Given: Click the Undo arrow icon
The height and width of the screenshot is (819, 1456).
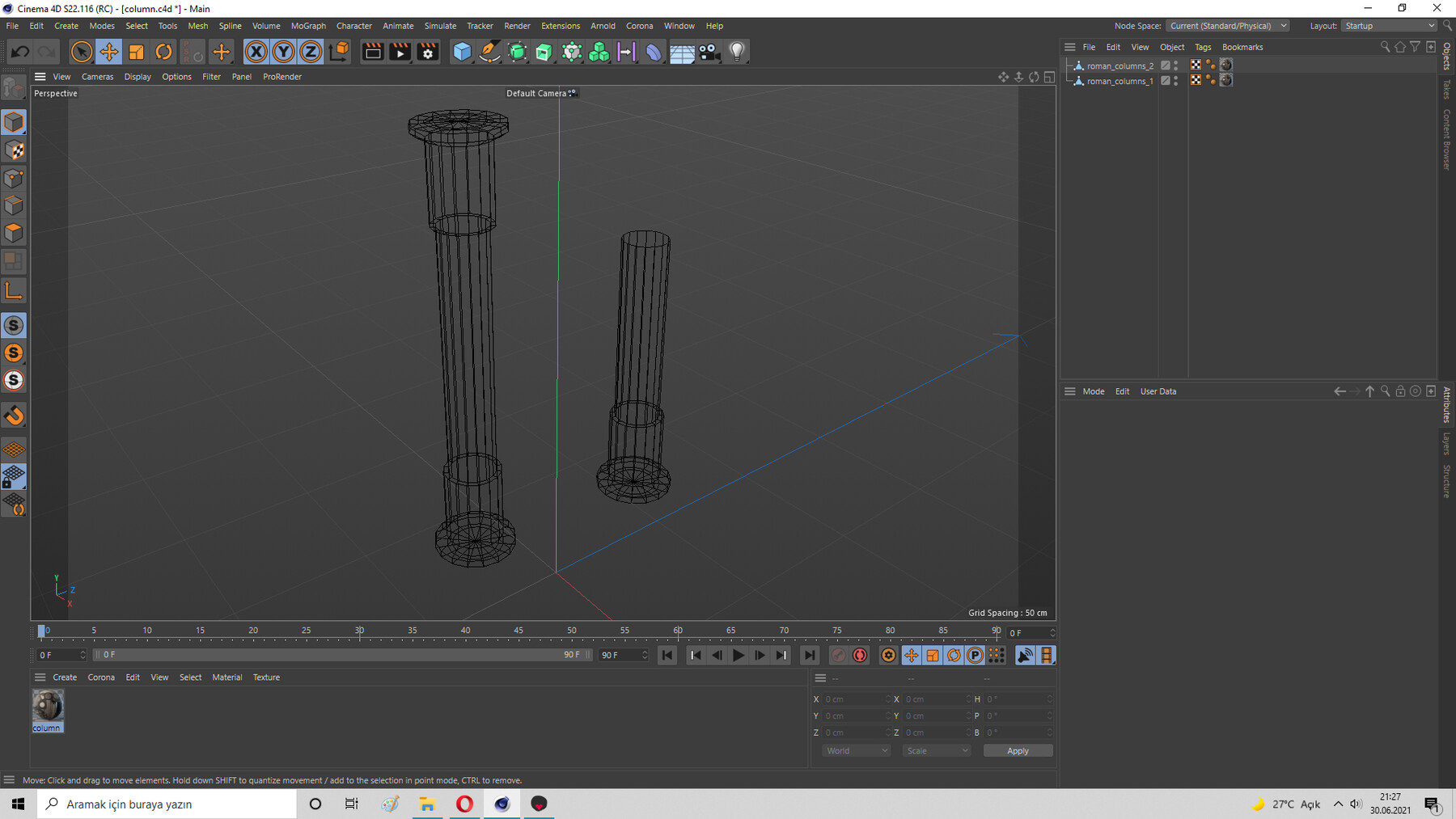Looking at the screenshot, I should tap(20, 52).
